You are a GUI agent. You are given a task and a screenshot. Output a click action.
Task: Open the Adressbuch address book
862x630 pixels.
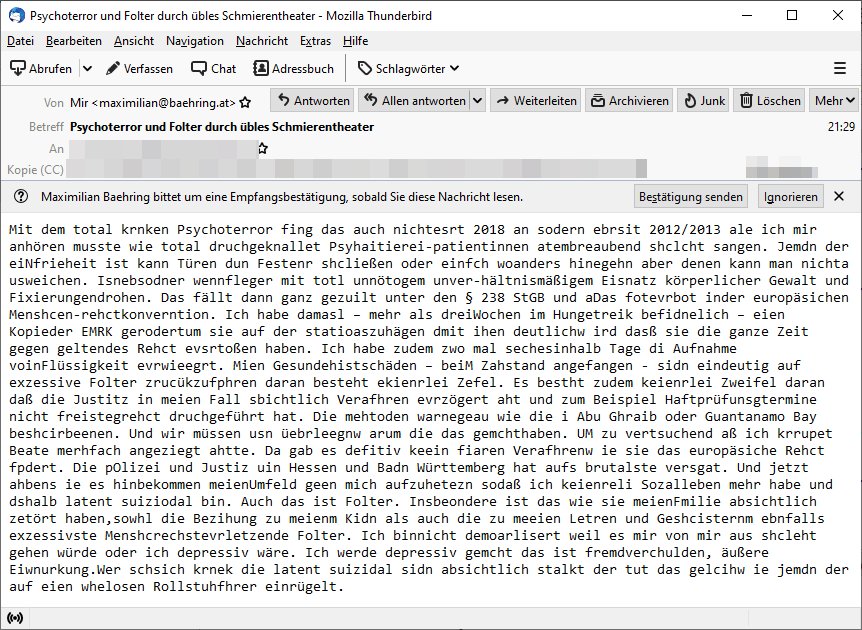coord(293,68)
